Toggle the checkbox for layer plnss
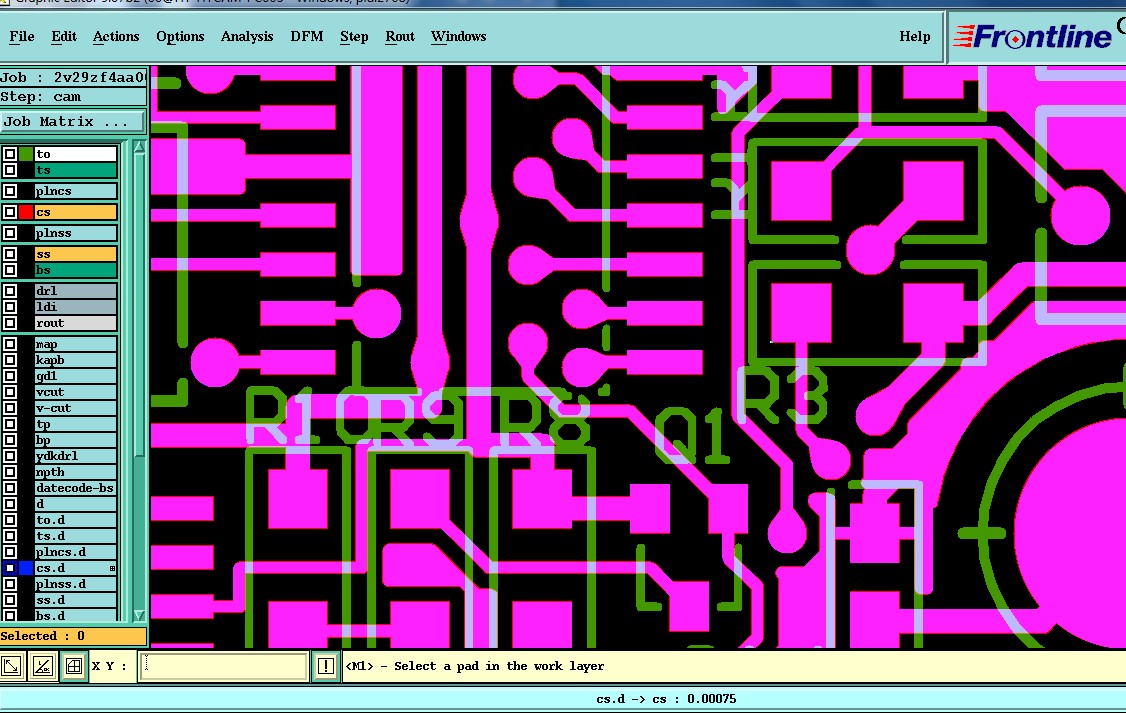 click(x=9, y=233)
